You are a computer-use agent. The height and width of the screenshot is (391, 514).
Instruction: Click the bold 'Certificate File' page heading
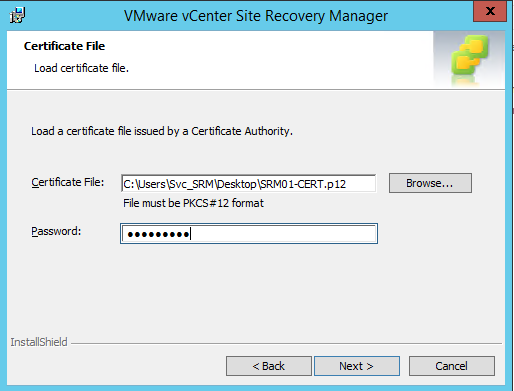(64, 46)
